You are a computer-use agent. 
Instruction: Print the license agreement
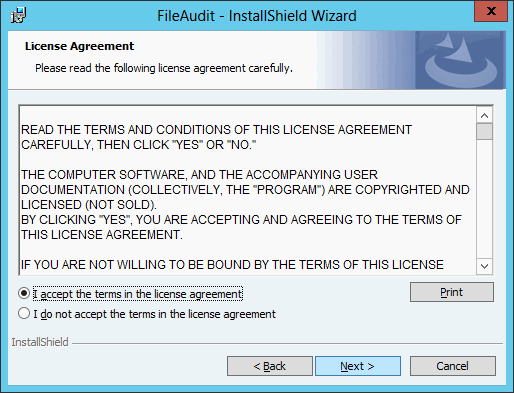[452, 292]
